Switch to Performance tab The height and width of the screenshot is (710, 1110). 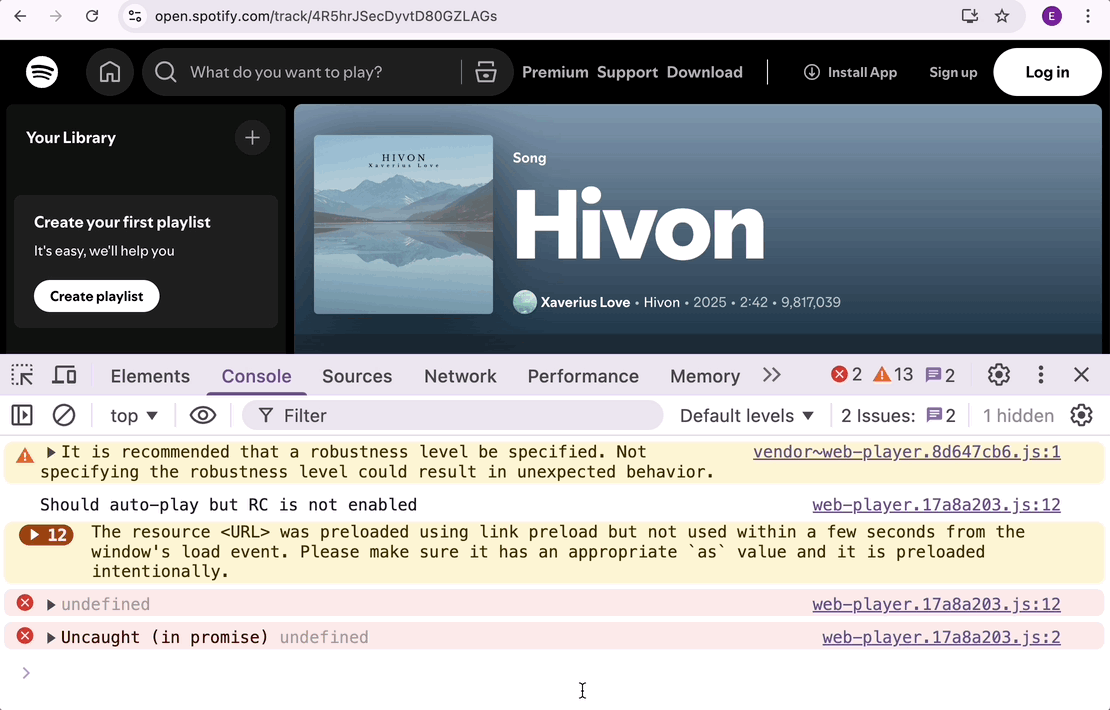pos(583,376)
